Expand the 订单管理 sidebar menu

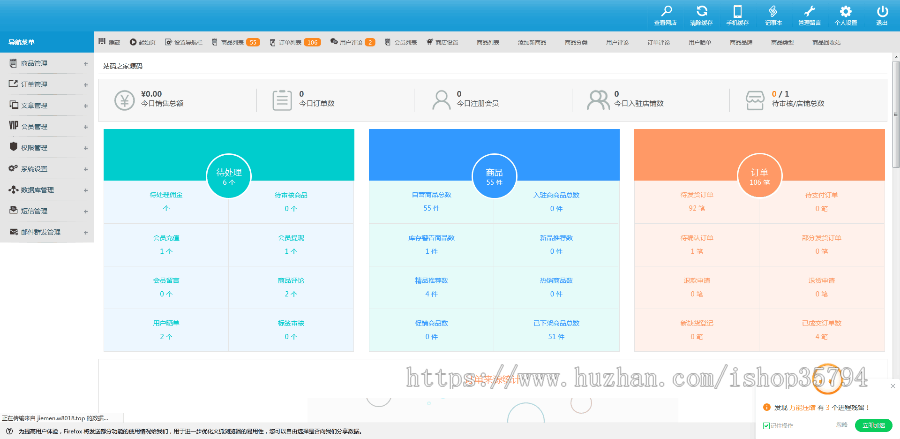(x=47, y=84)
